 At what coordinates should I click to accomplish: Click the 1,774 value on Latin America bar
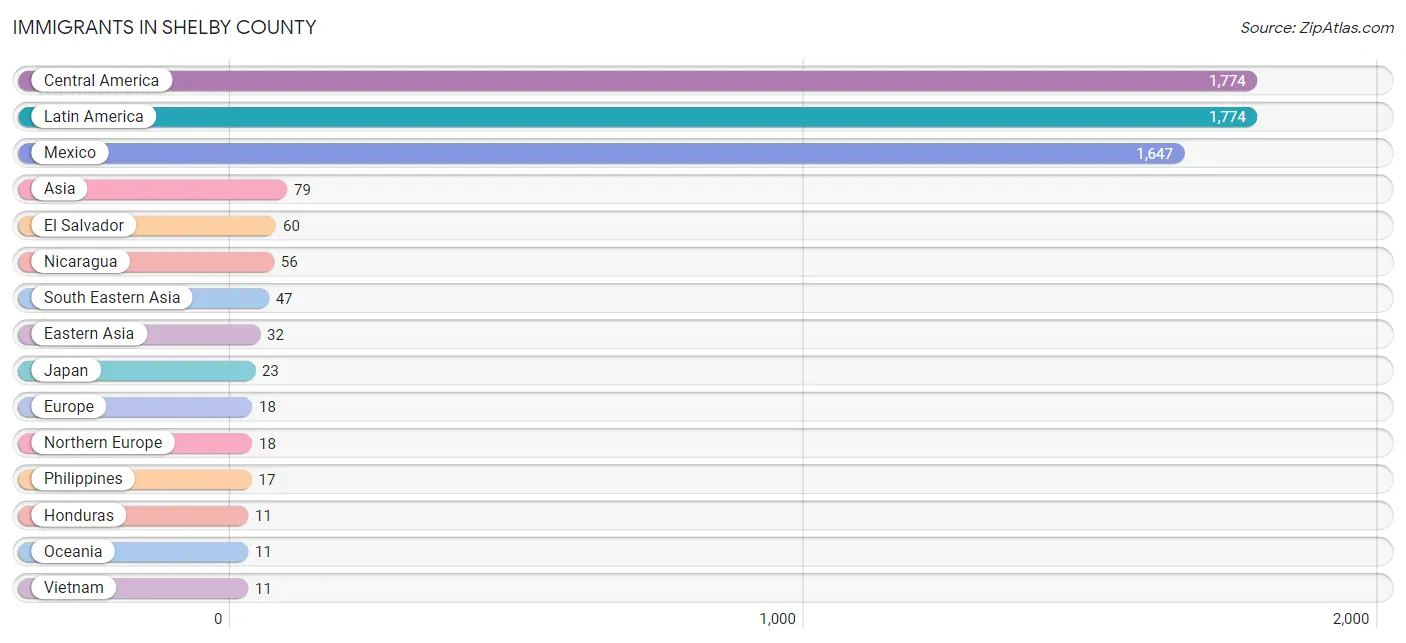pos(1227,117)
